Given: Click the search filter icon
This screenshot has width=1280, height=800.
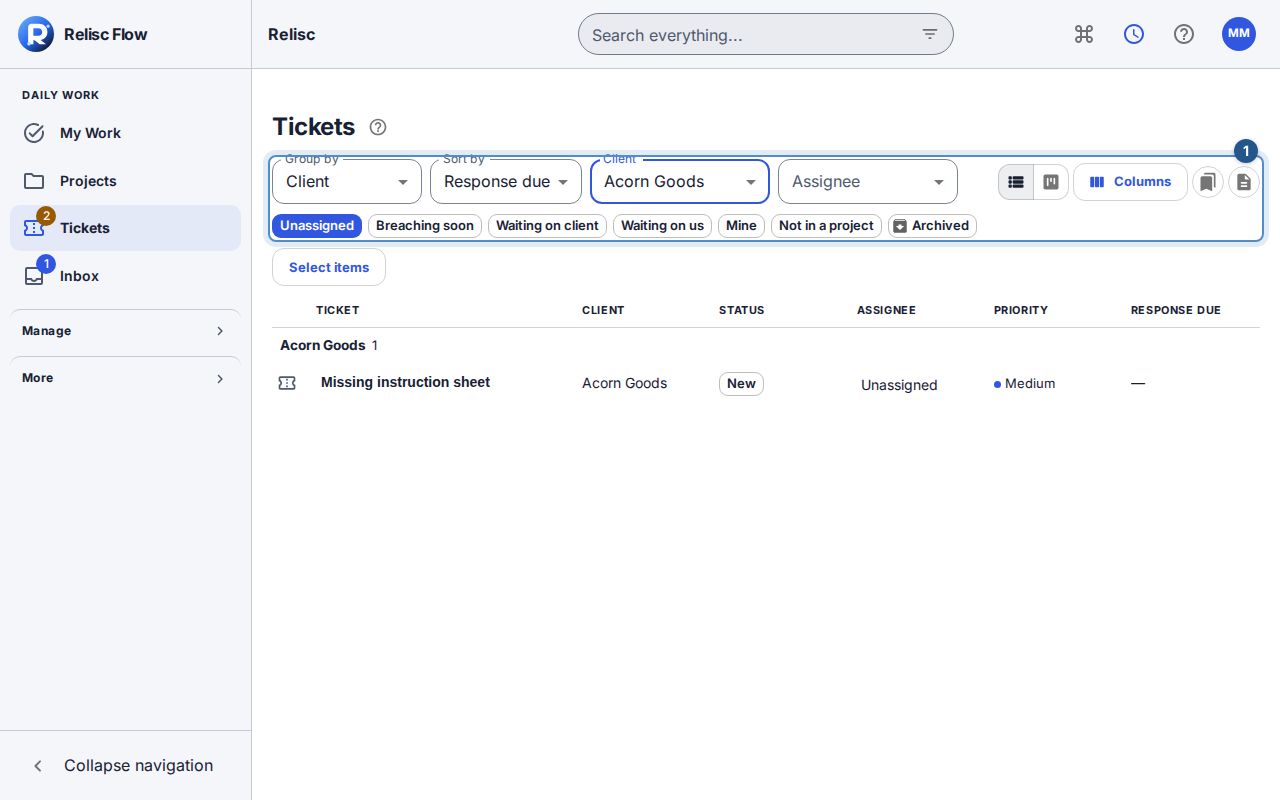Looking at the screenshot, I should coord(930,34).
